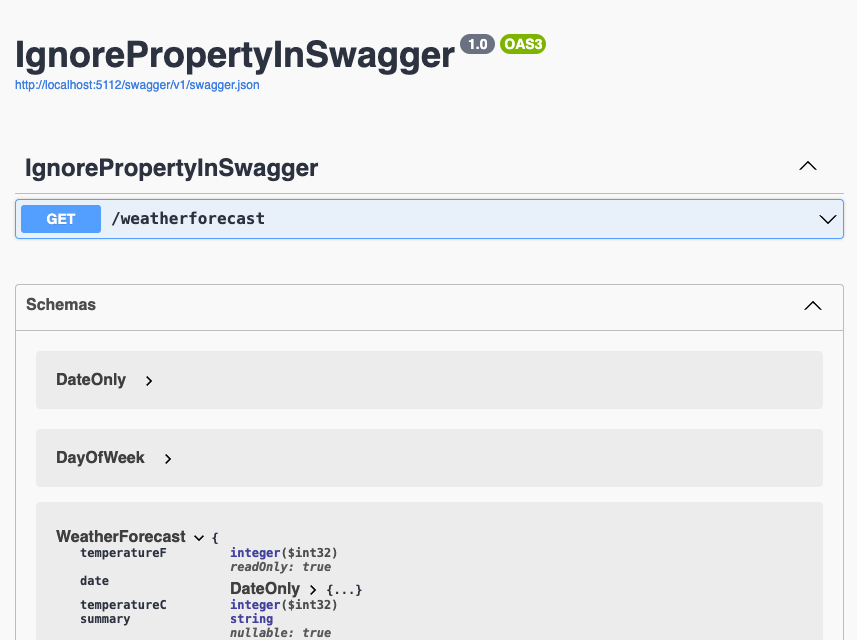Click the blue GET method badge
Image resolution: width=857 pixels, height=640 pixels.
click(x=61, y=219)
